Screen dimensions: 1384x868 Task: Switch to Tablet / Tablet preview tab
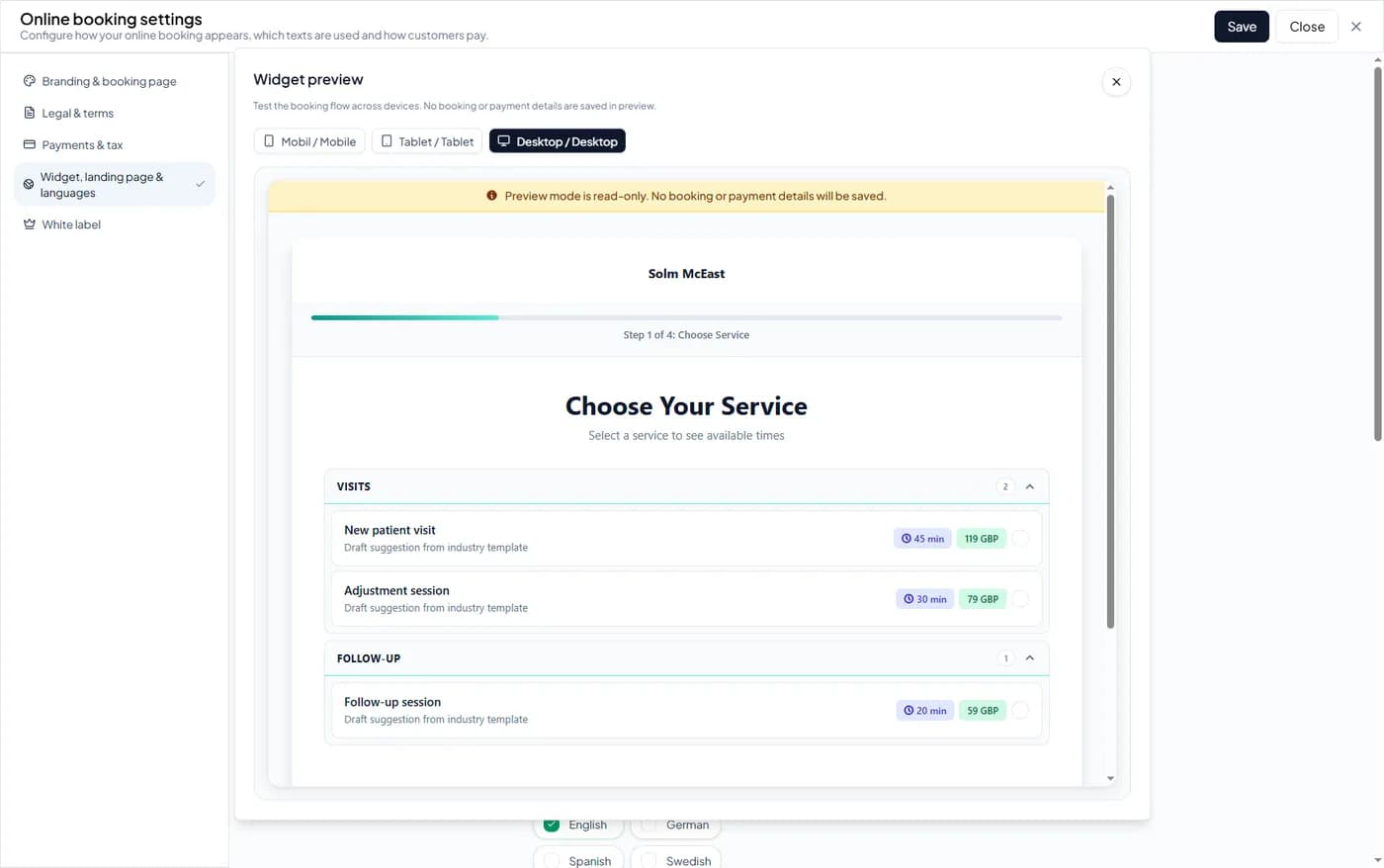coord(427,141)
